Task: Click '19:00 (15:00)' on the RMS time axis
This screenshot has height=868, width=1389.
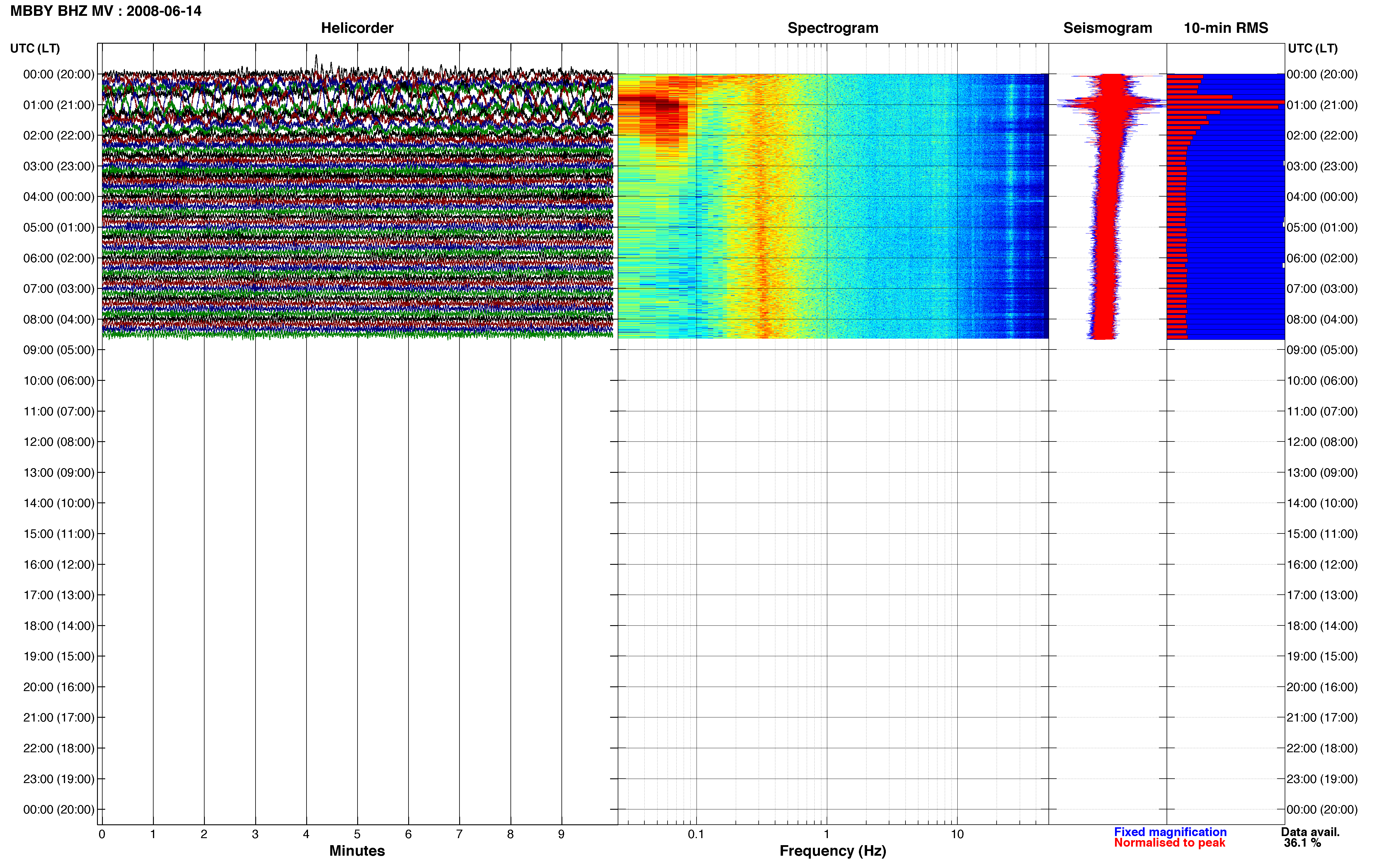Action: [1322, 656]
